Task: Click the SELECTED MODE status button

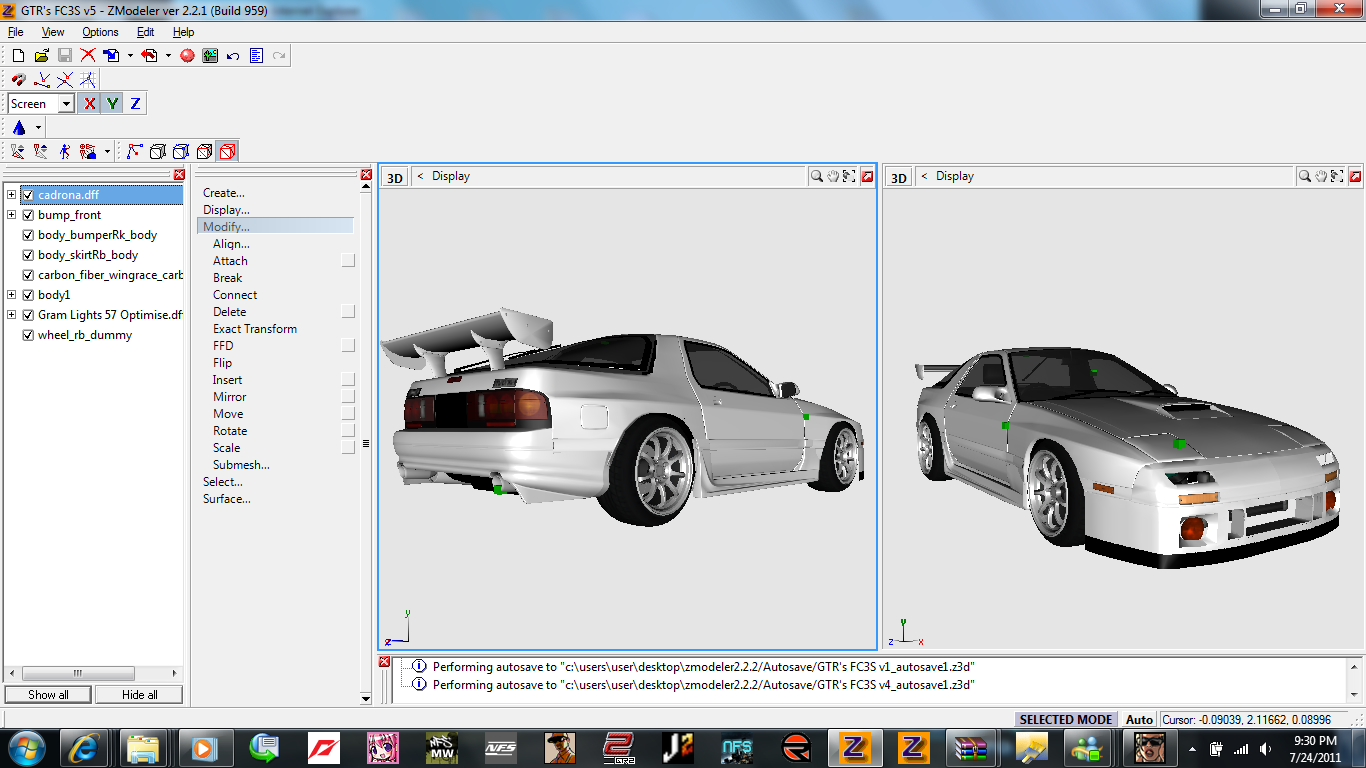Action: coord(1066,720)
